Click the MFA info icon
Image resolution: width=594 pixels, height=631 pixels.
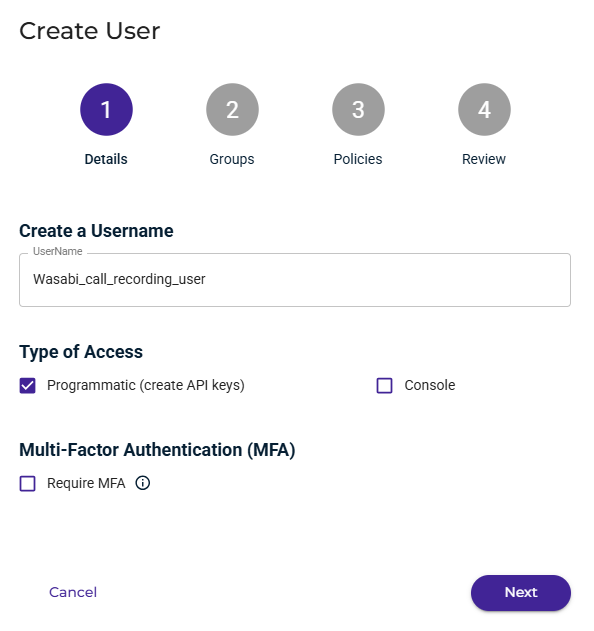(142, 483)
